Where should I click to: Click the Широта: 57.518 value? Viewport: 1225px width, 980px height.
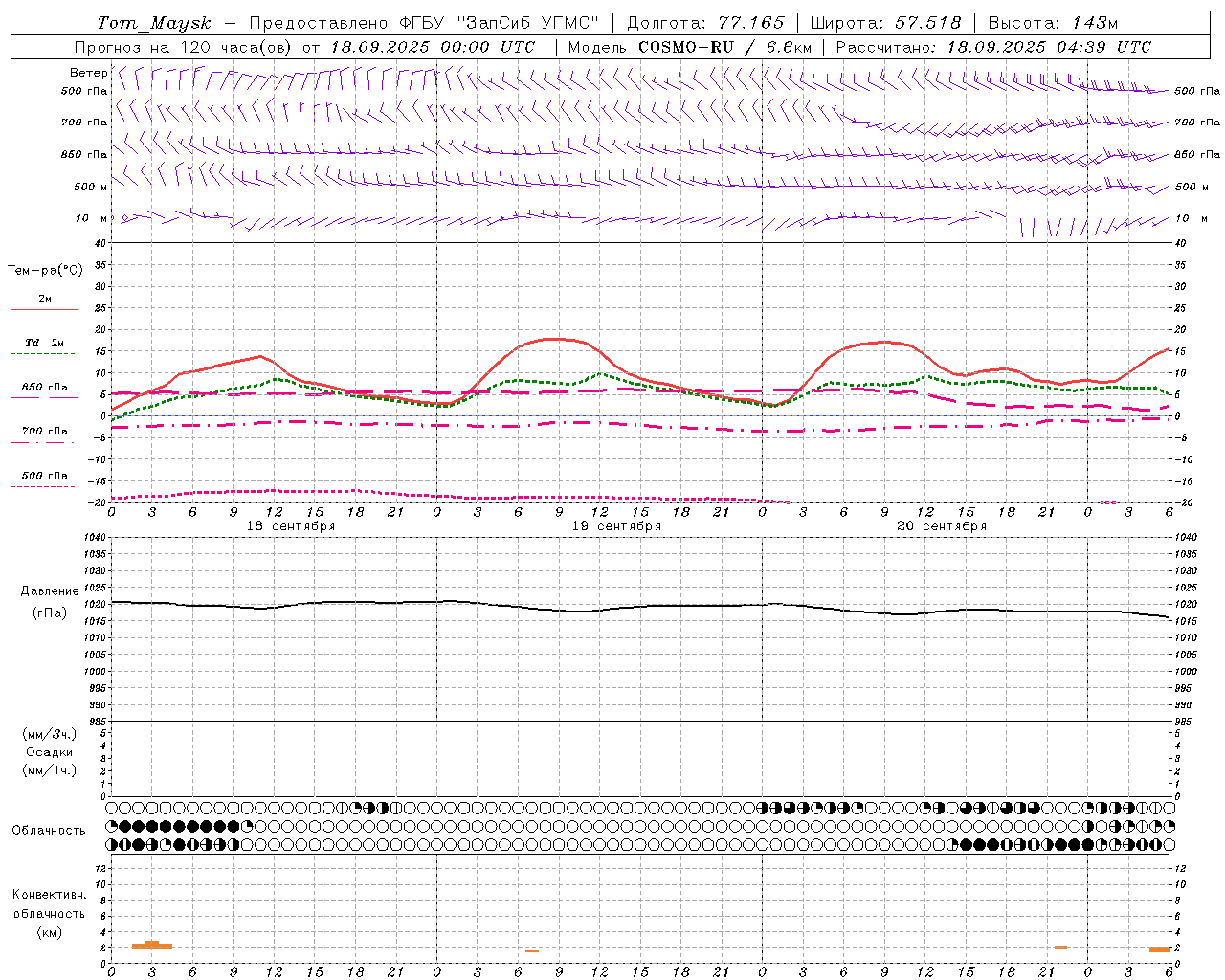885,23
